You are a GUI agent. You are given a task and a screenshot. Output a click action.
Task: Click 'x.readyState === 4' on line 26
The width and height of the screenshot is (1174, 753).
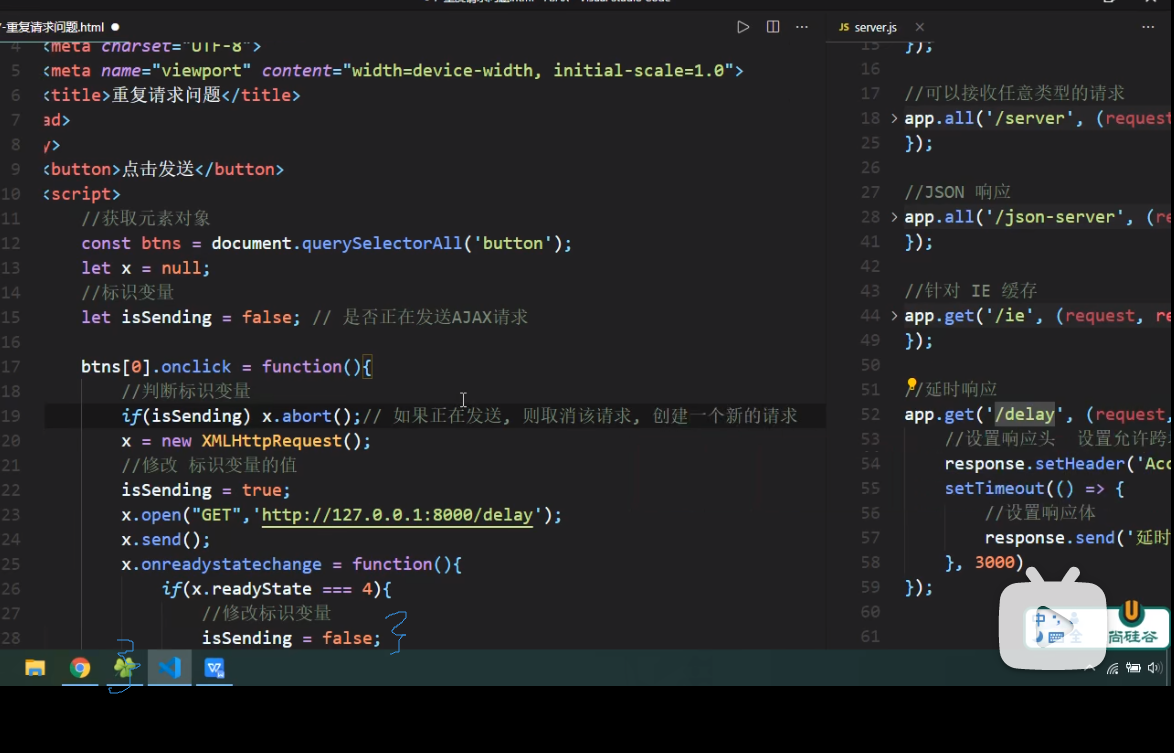282,589
